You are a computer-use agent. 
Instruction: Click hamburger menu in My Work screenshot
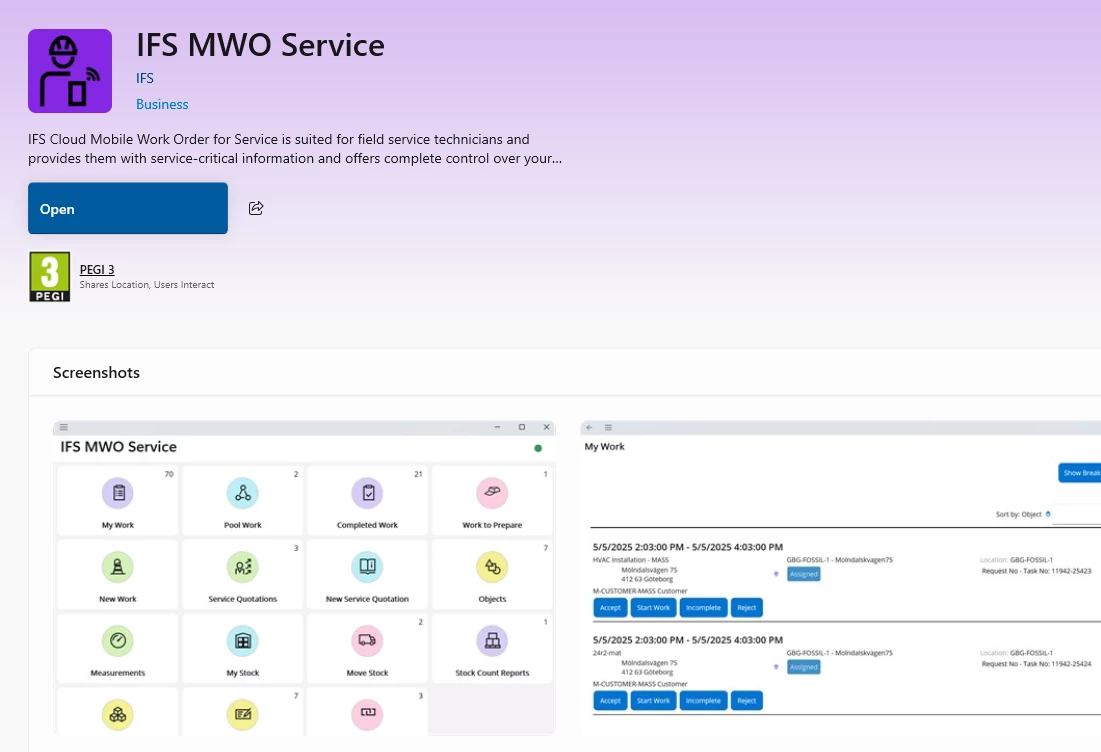pos(609,427)
